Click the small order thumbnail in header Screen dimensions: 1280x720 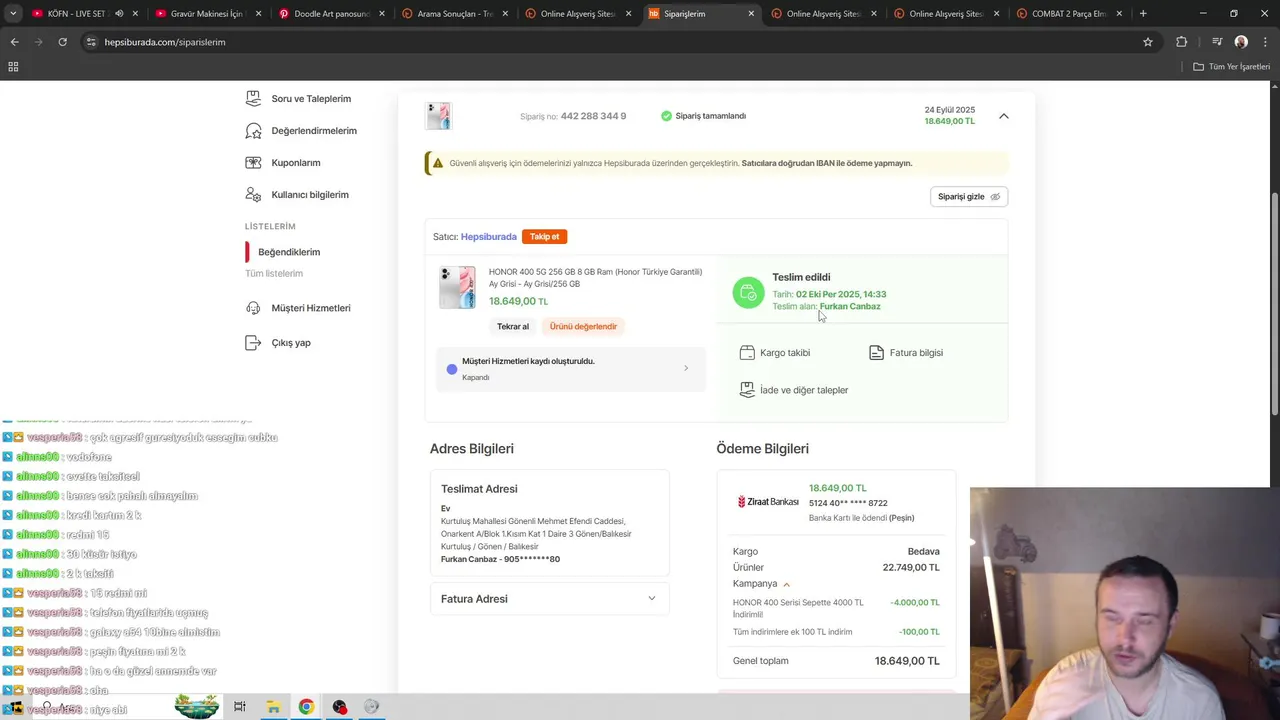coord(438,116)
